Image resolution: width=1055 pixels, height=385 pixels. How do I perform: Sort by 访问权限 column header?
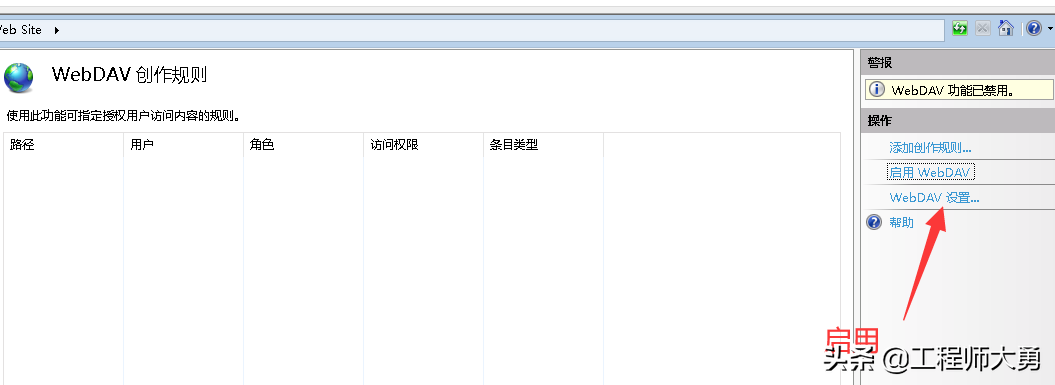coord(423,145)
